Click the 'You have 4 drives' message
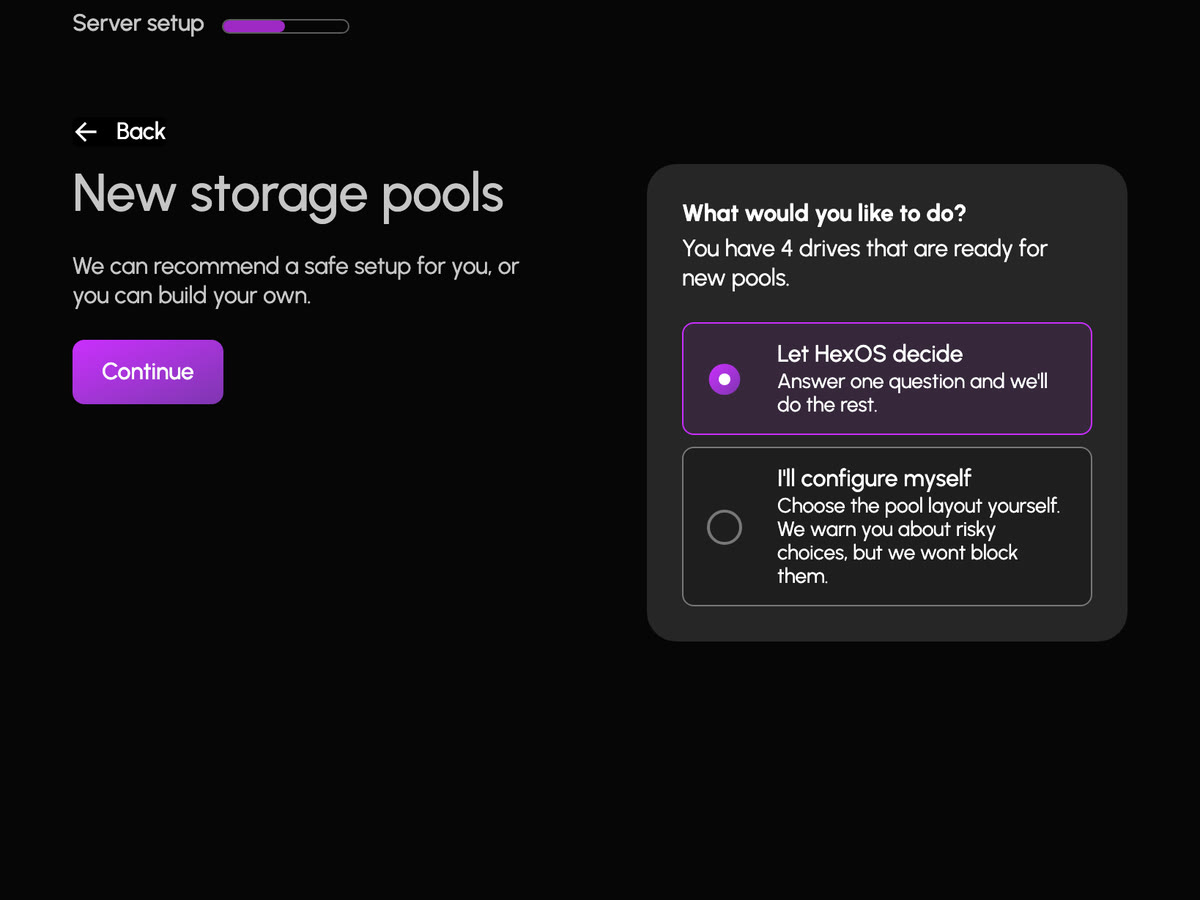 pos(864,263)
